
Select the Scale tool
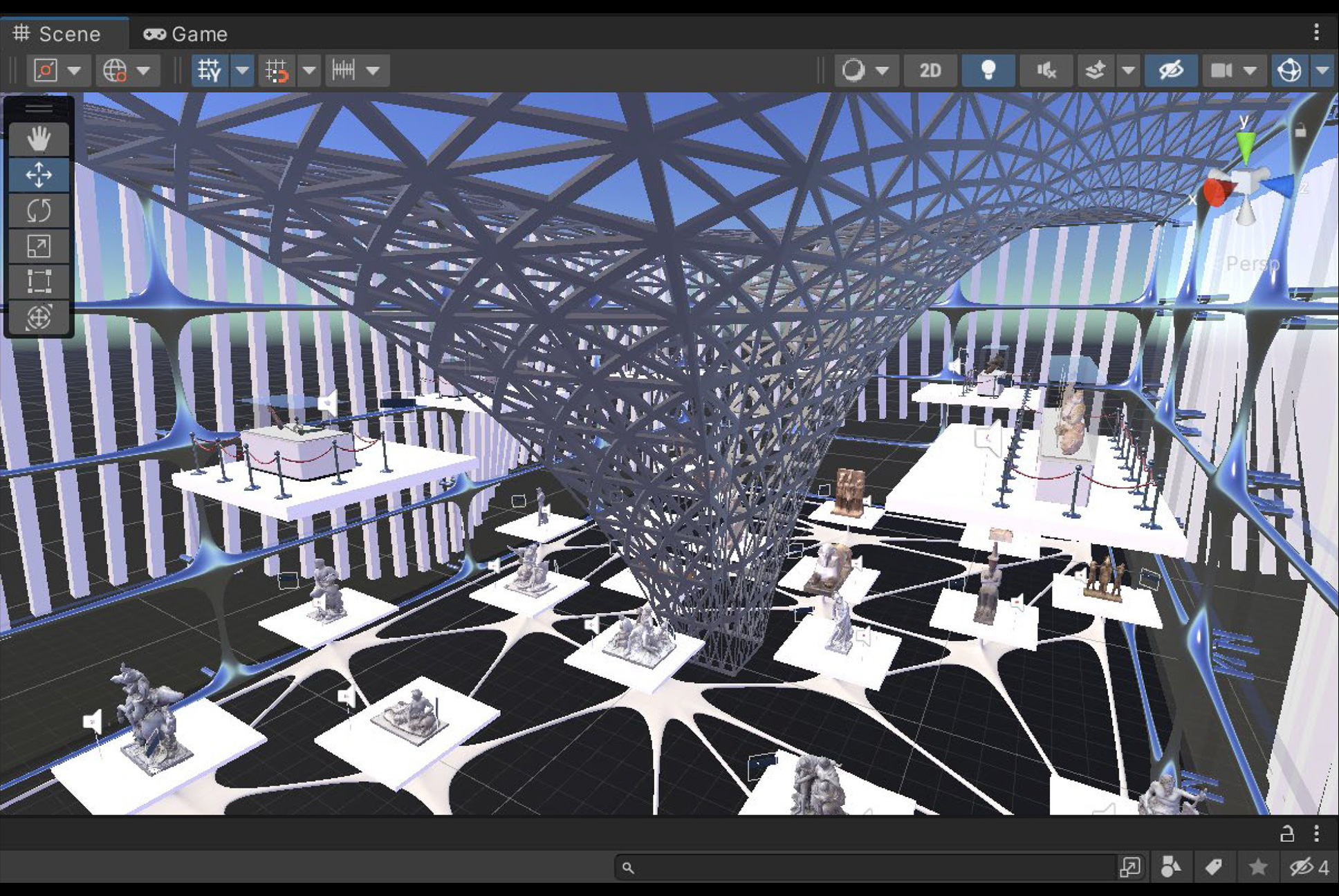39,246
